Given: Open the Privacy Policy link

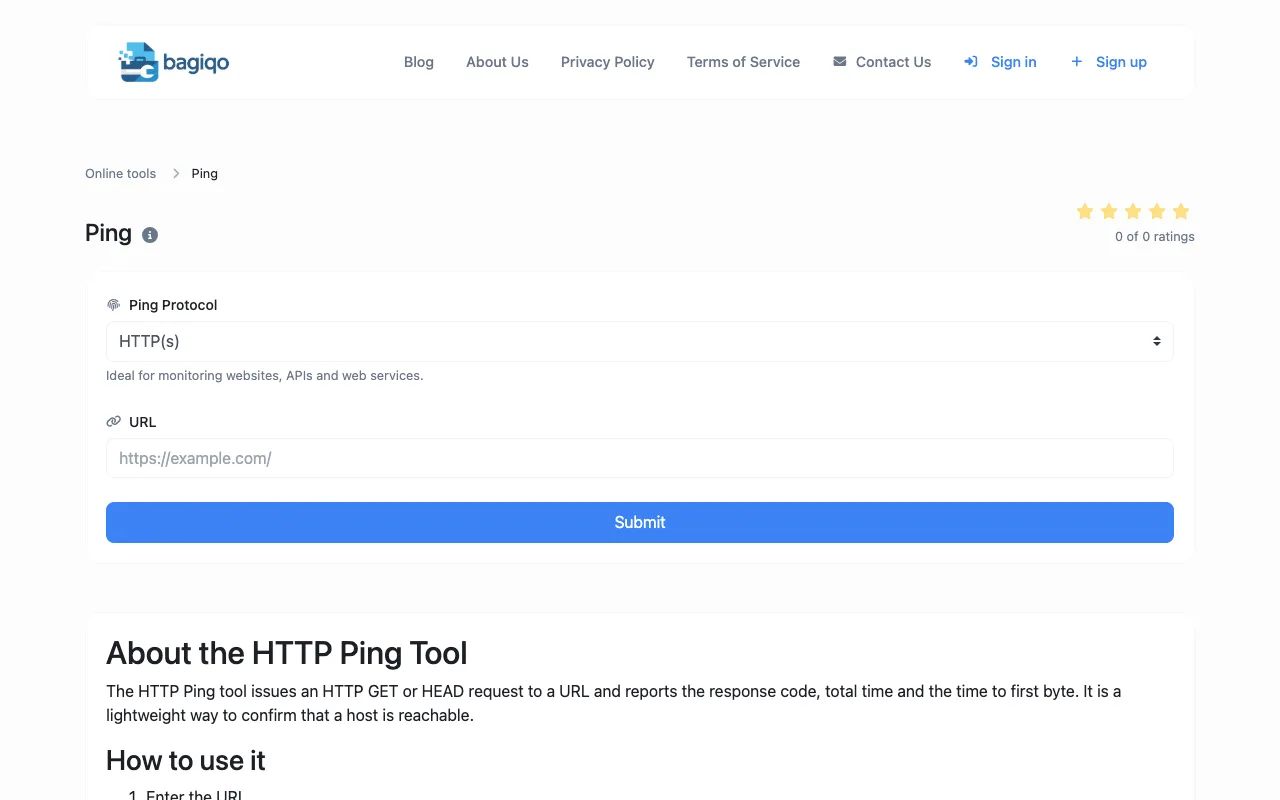Looking at the screenshot, I should pos(608,62).
